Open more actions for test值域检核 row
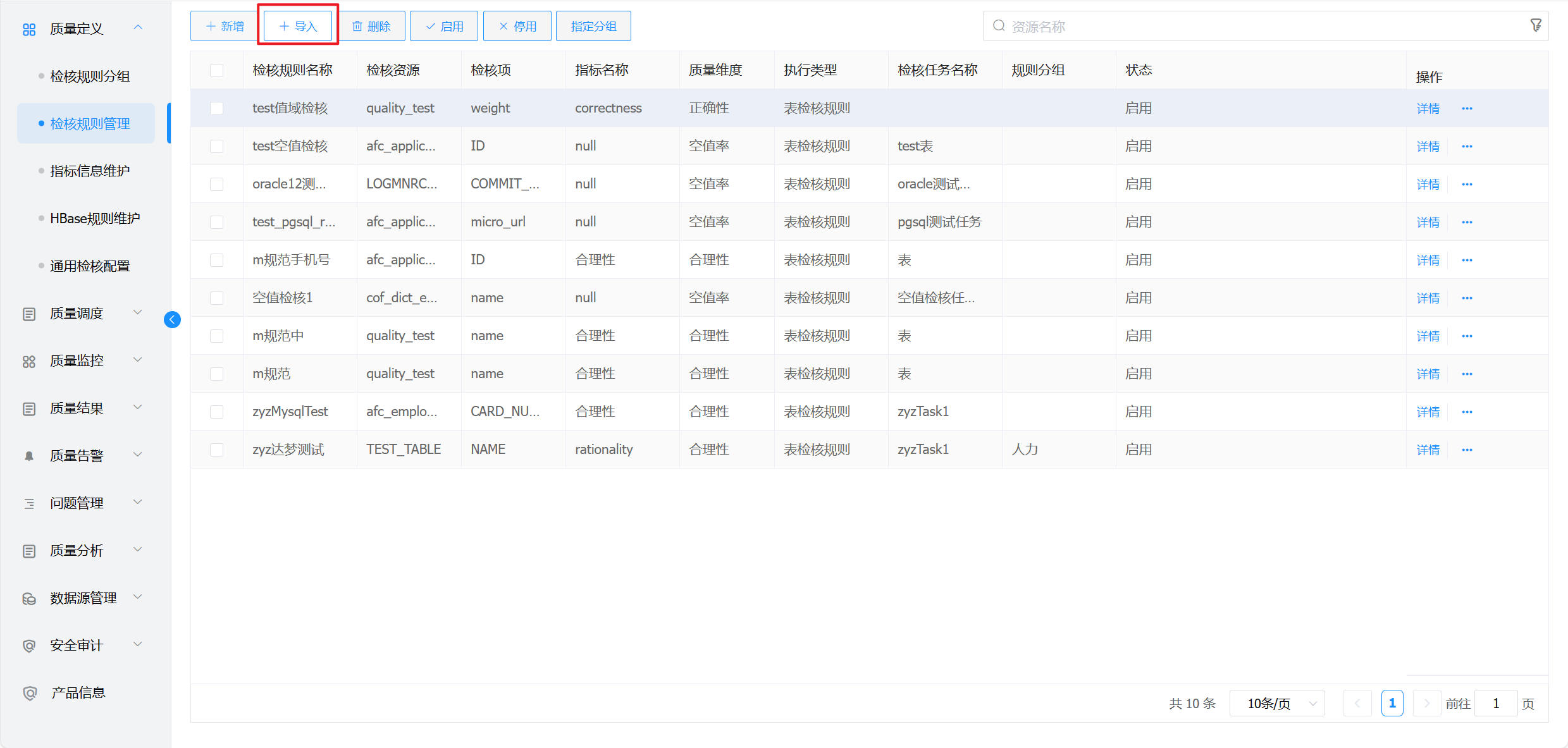This screenshot has height=748, width=1568. point(1467,108)
